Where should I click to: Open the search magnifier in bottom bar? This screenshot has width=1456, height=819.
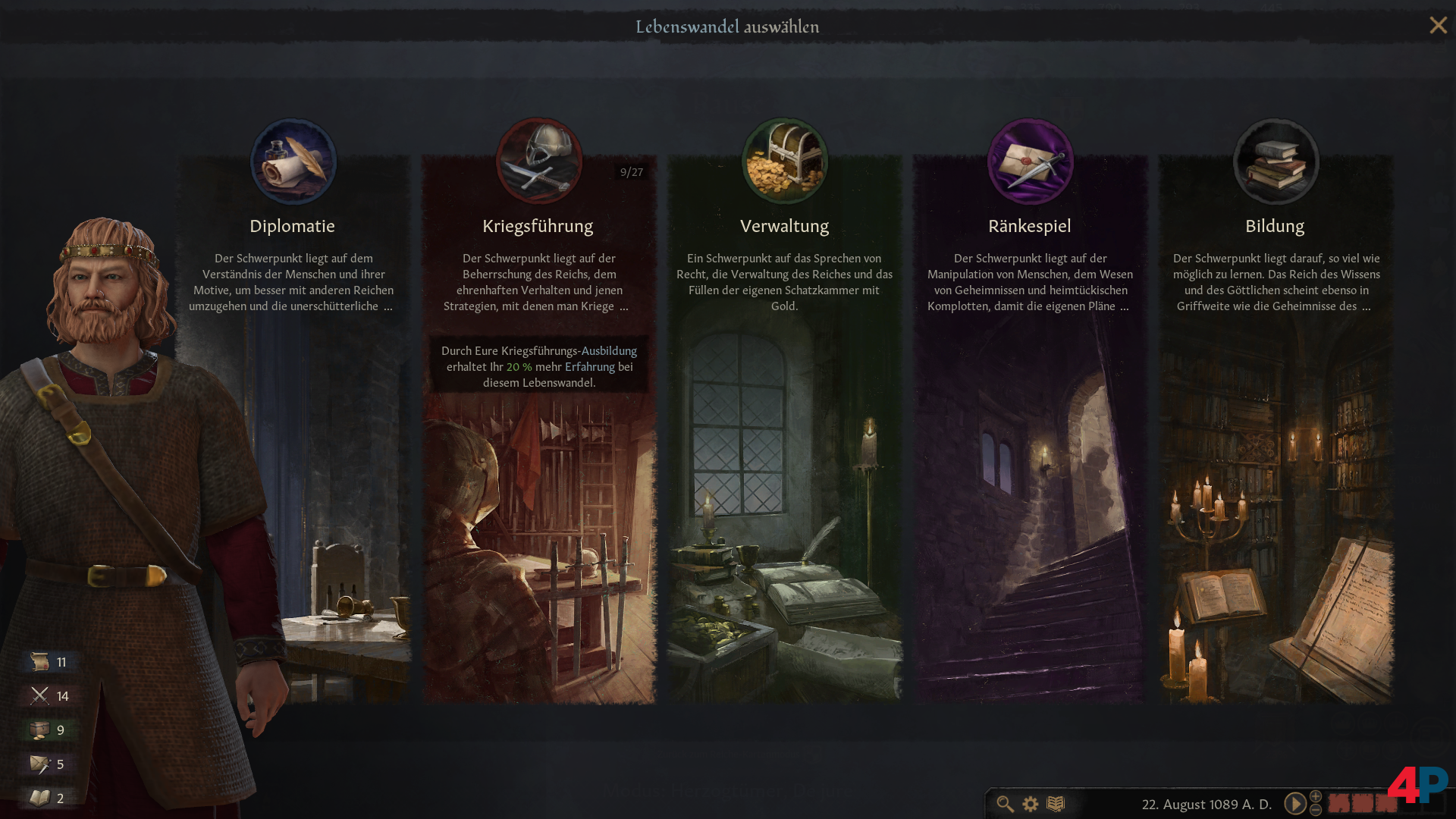pyautogui.click(x=1005, y=804)
